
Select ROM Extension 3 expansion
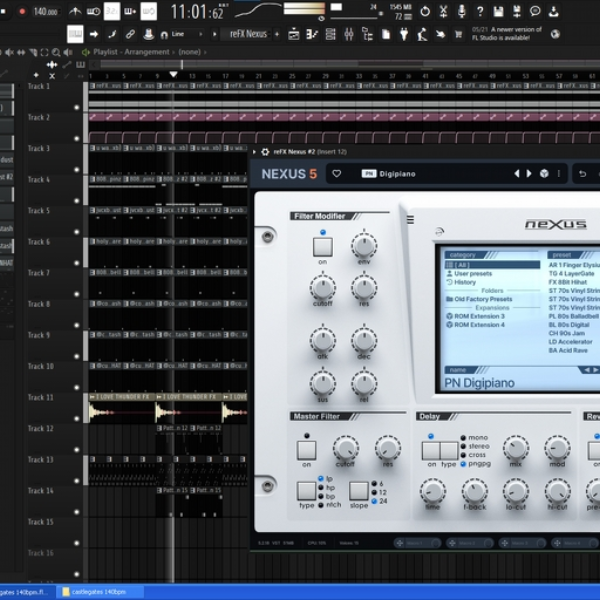[475, 316]
